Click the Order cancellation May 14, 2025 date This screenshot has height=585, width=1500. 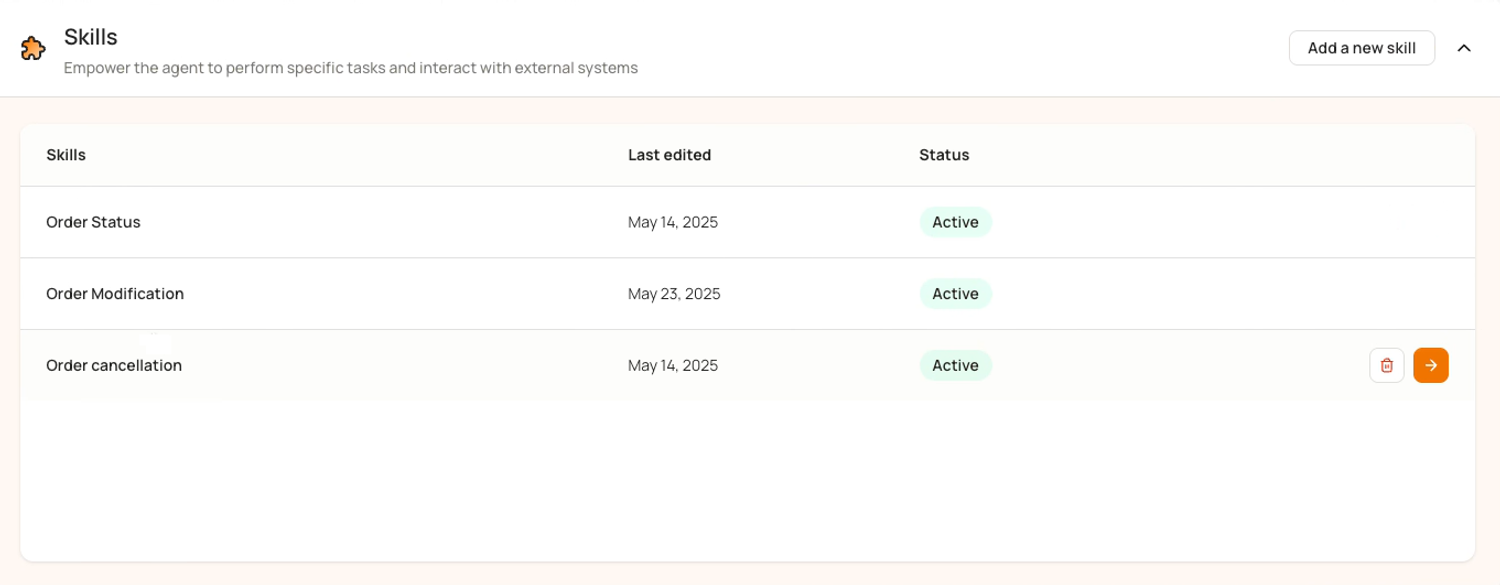coord(673,366)
